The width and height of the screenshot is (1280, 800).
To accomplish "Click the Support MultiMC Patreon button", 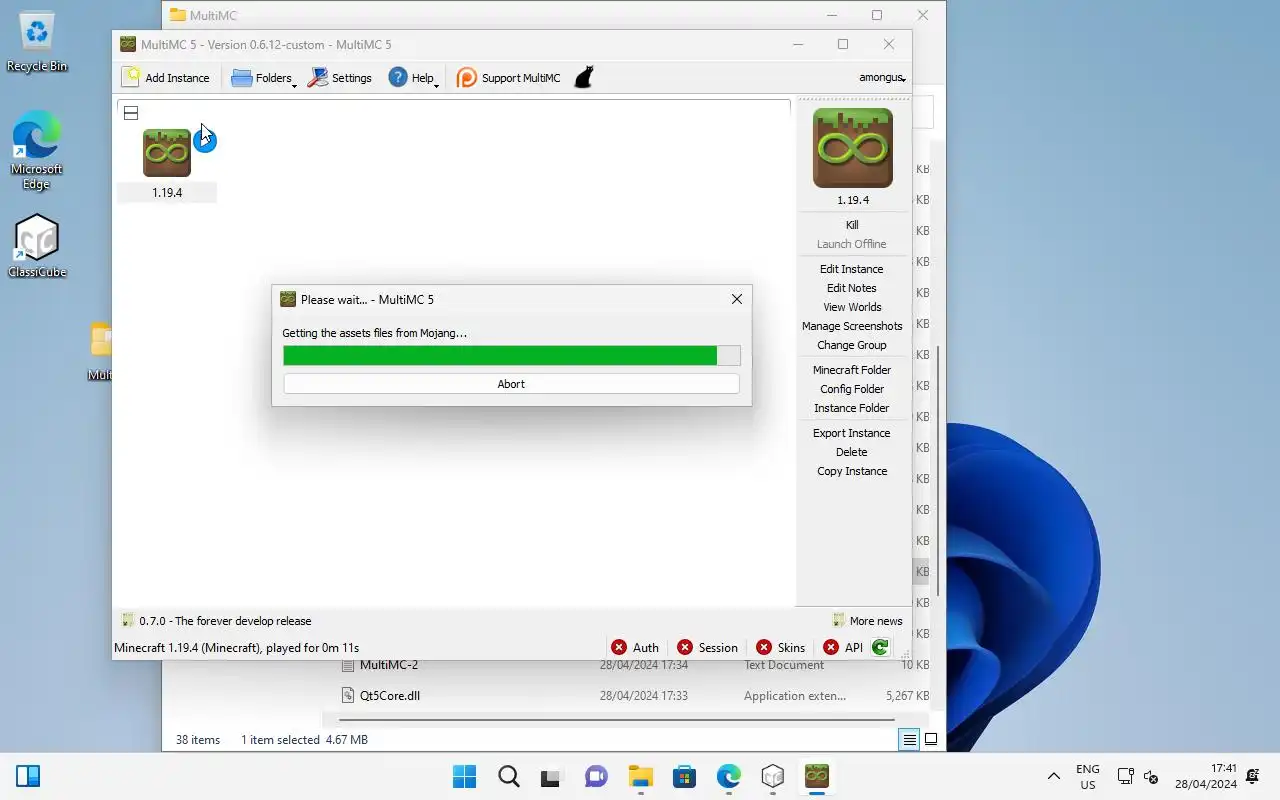I will (509, 78).
